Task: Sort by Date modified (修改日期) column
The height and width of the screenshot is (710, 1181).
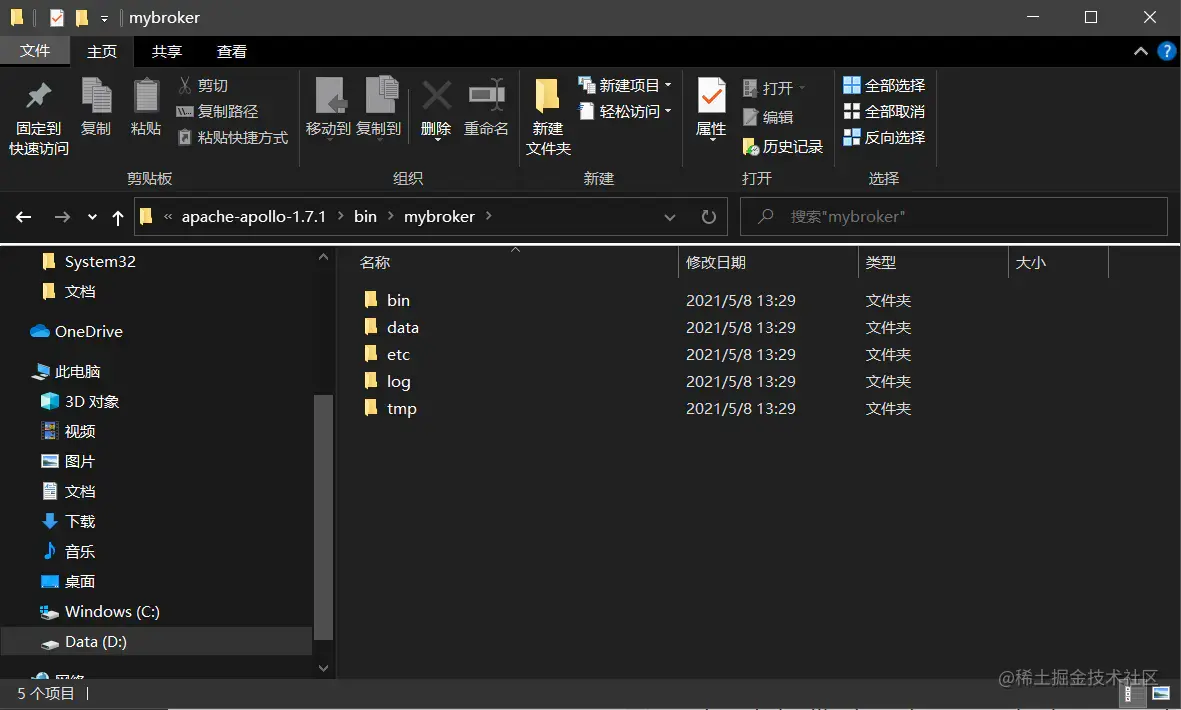Action: click(x=716, y=263)
